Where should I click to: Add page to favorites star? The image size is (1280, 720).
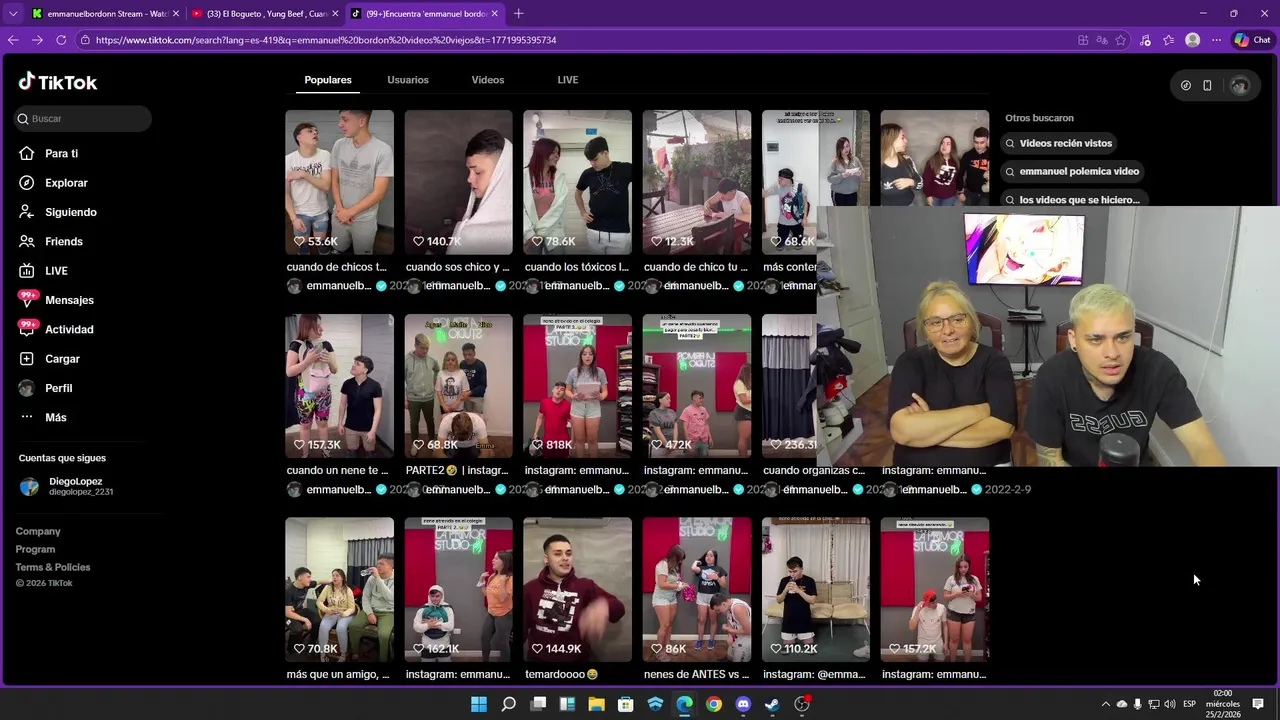click(x=1121, y=40)
